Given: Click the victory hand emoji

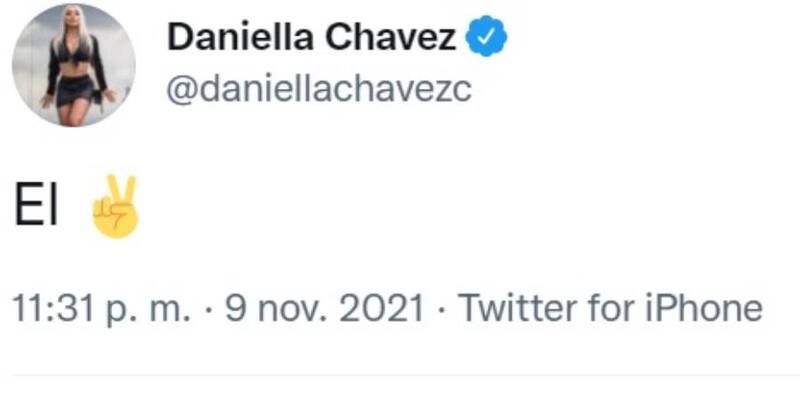Looking at the screenshot, I should click(115, 207).
